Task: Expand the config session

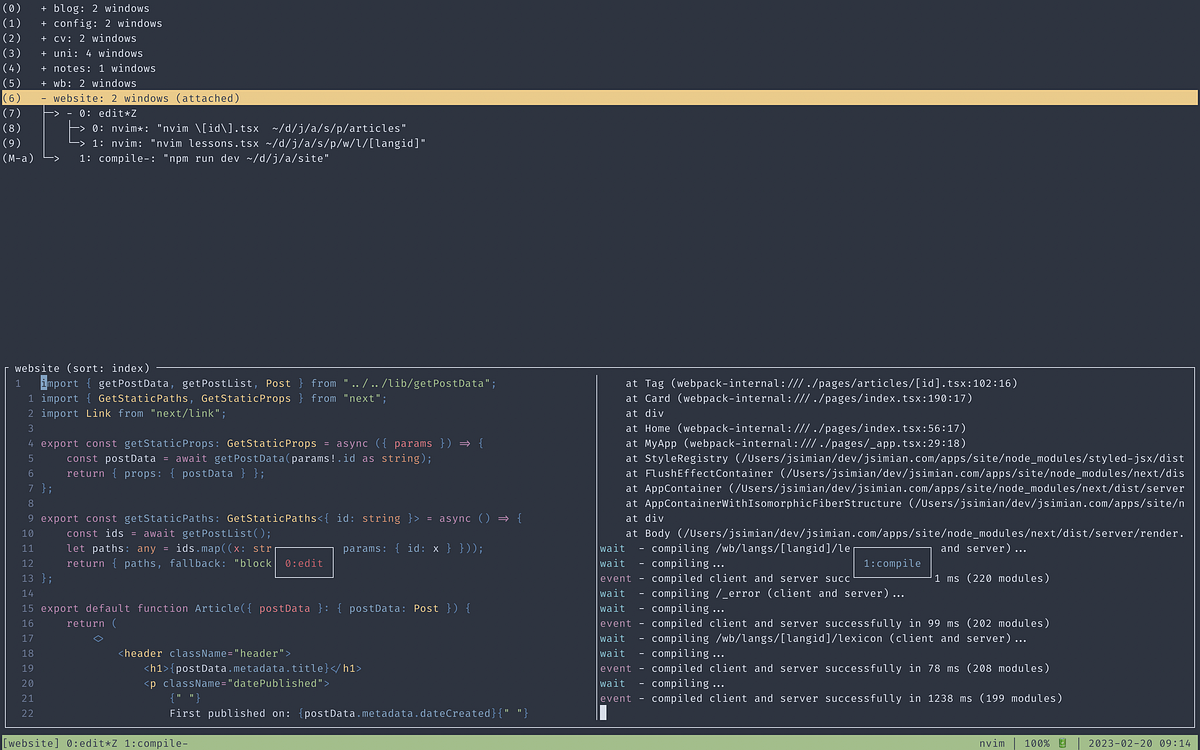Action: pyautogui.click(x=43, y=23)
